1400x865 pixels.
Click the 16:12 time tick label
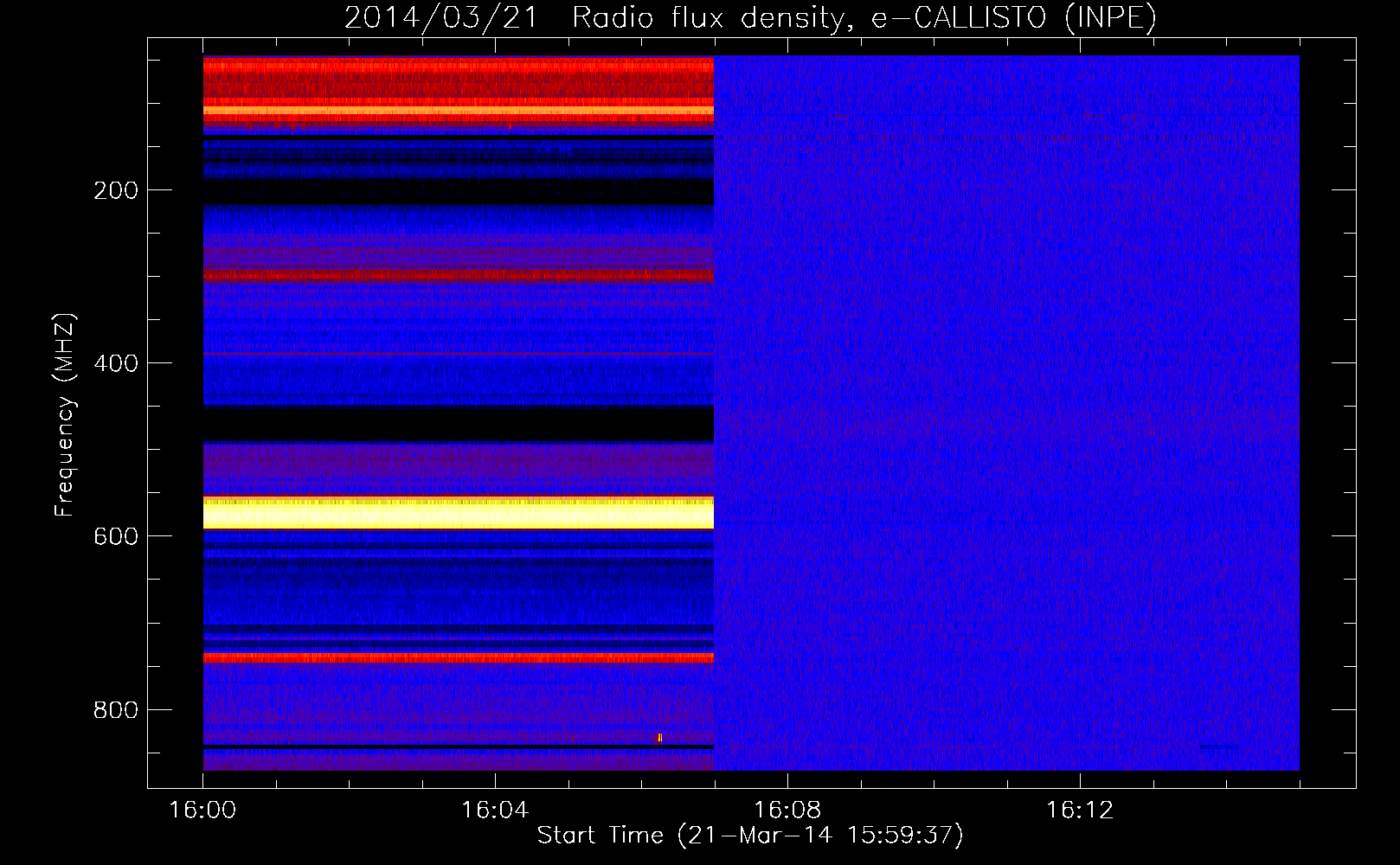point(1080,811)
